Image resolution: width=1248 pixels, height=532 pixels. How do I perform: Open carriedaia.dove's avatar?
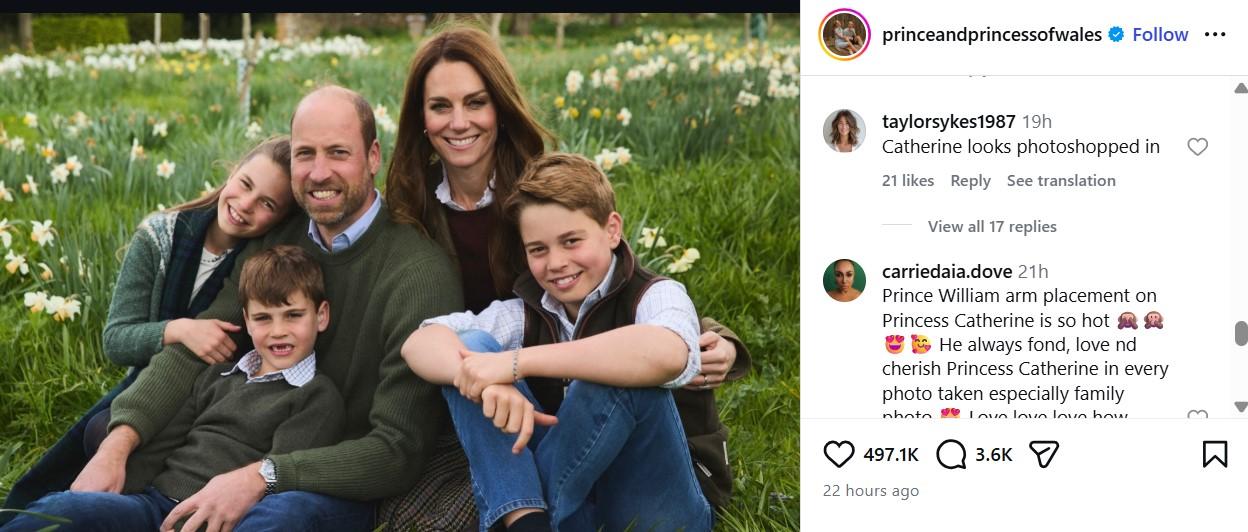coord(844,280)
